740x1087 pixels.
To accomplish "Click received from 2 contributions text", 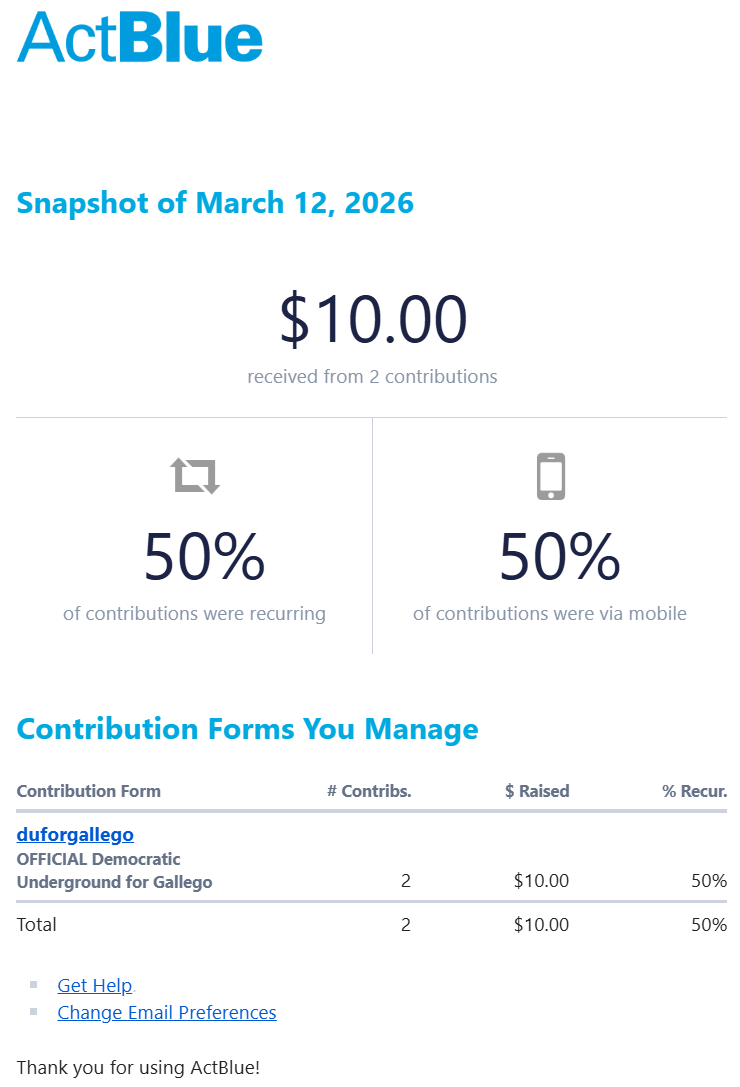I will 372,377.
